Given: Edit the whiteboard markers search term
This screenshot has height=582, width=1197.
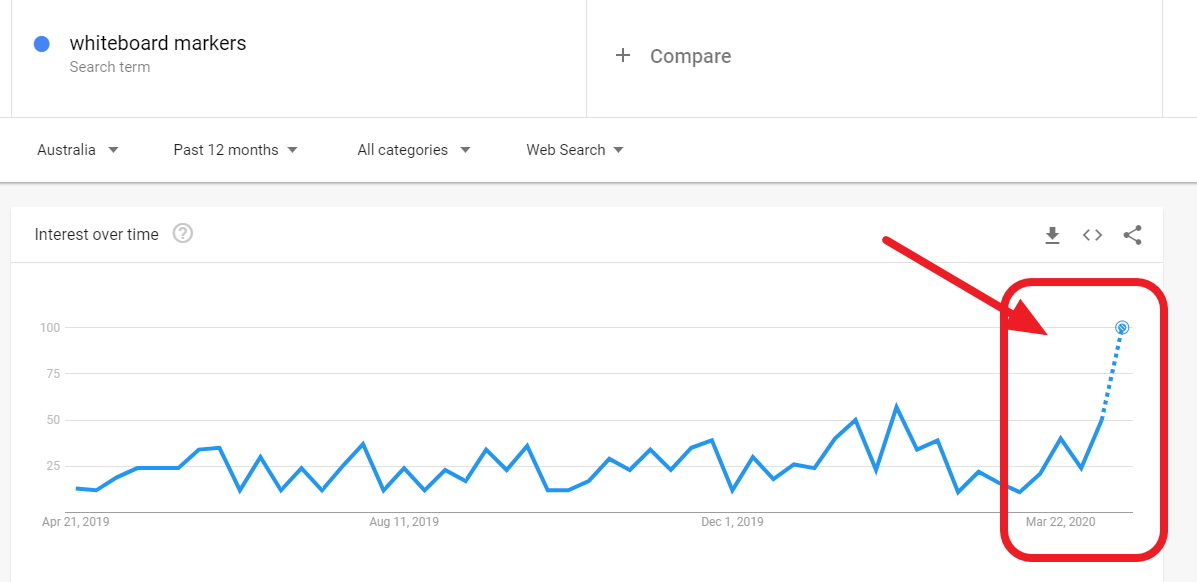Looking at the screenshot, I should coord(158,44).
